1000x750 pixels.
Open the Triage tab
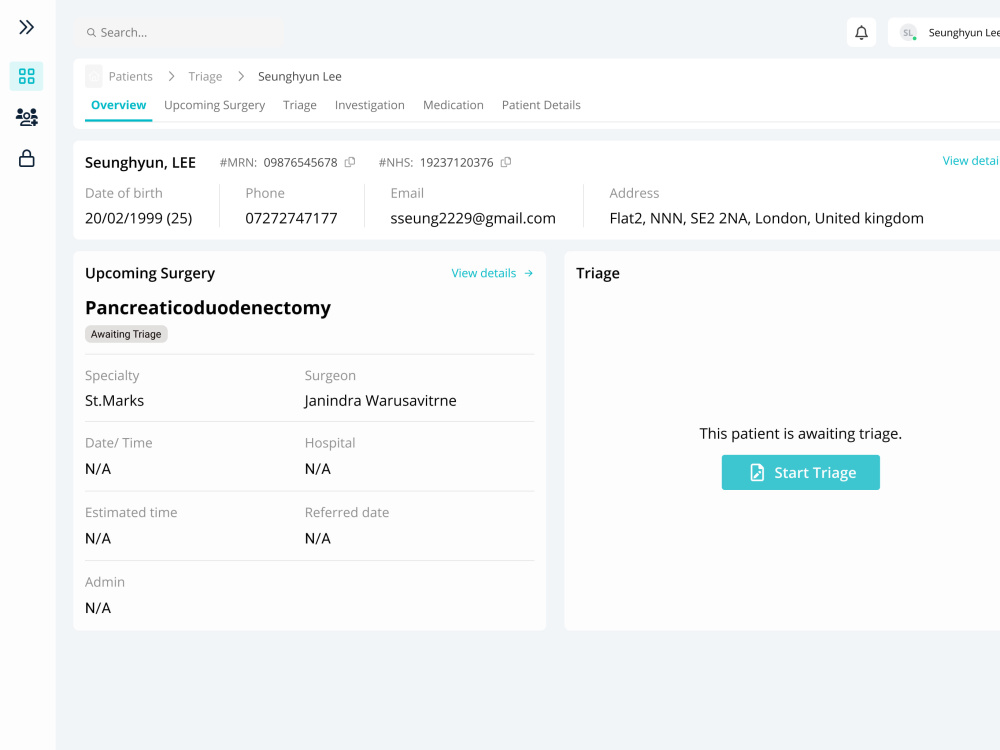point(300,105)
